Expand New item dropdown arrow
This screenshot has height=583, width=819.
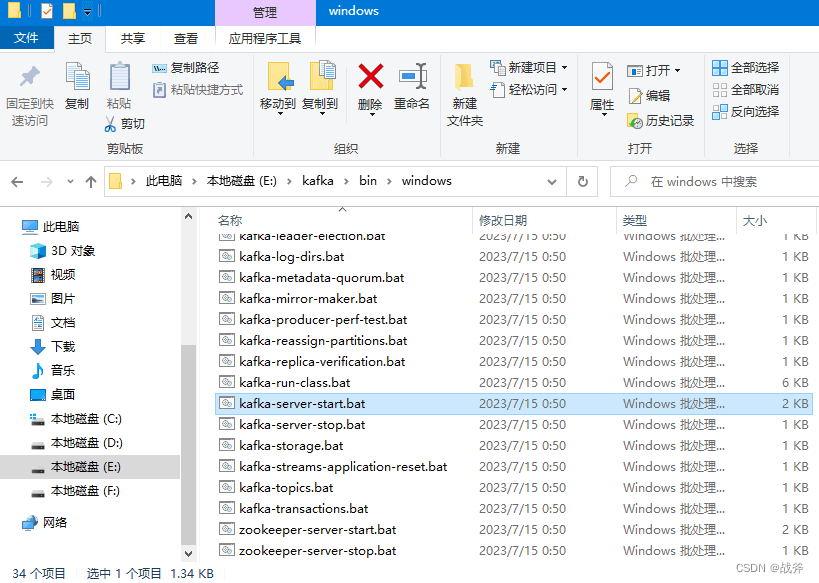pyautogui.click(x=565, y=68)
